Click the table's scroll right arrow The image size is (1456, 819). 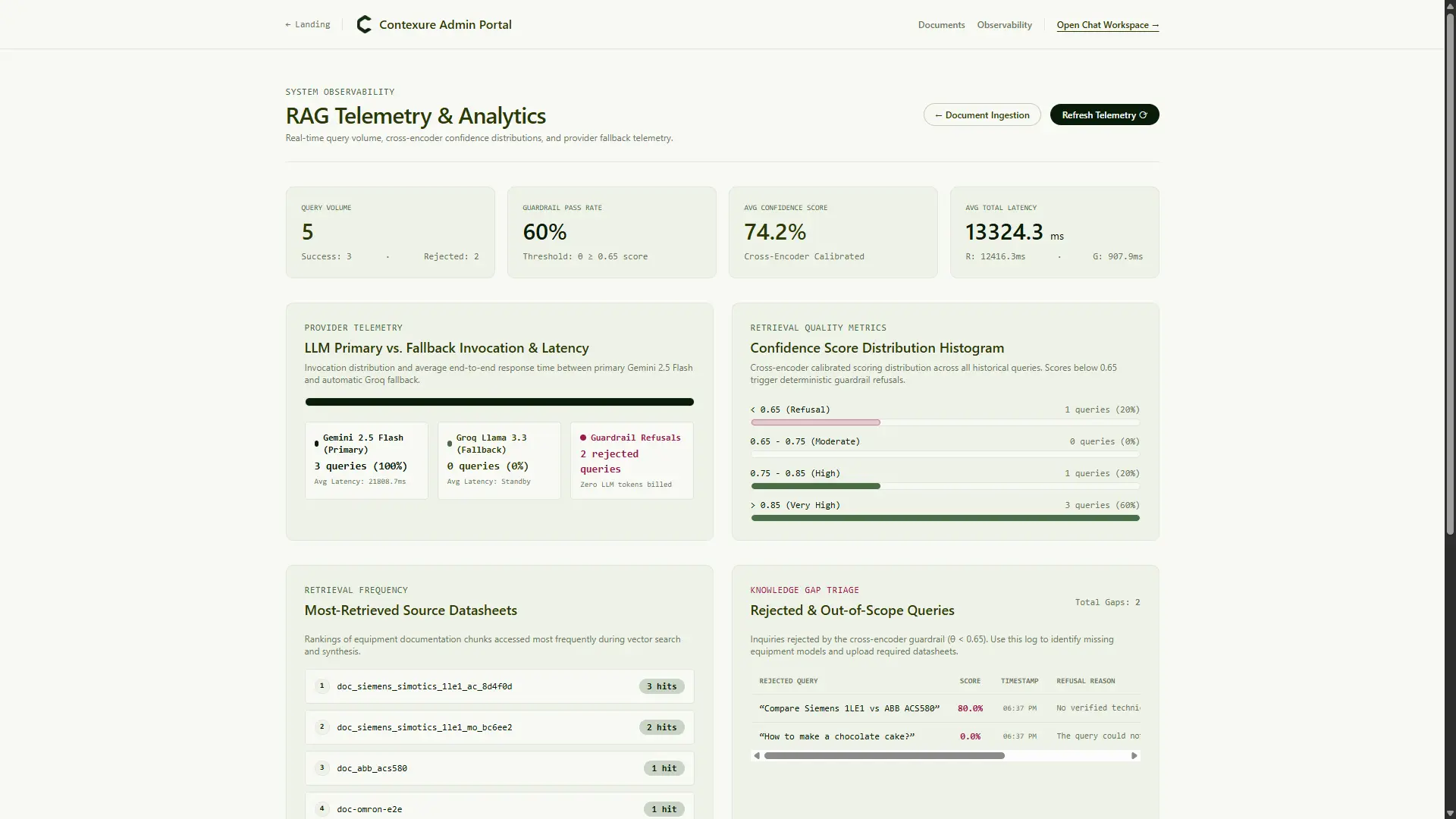pyautogui.click(x=1134, y=756)
